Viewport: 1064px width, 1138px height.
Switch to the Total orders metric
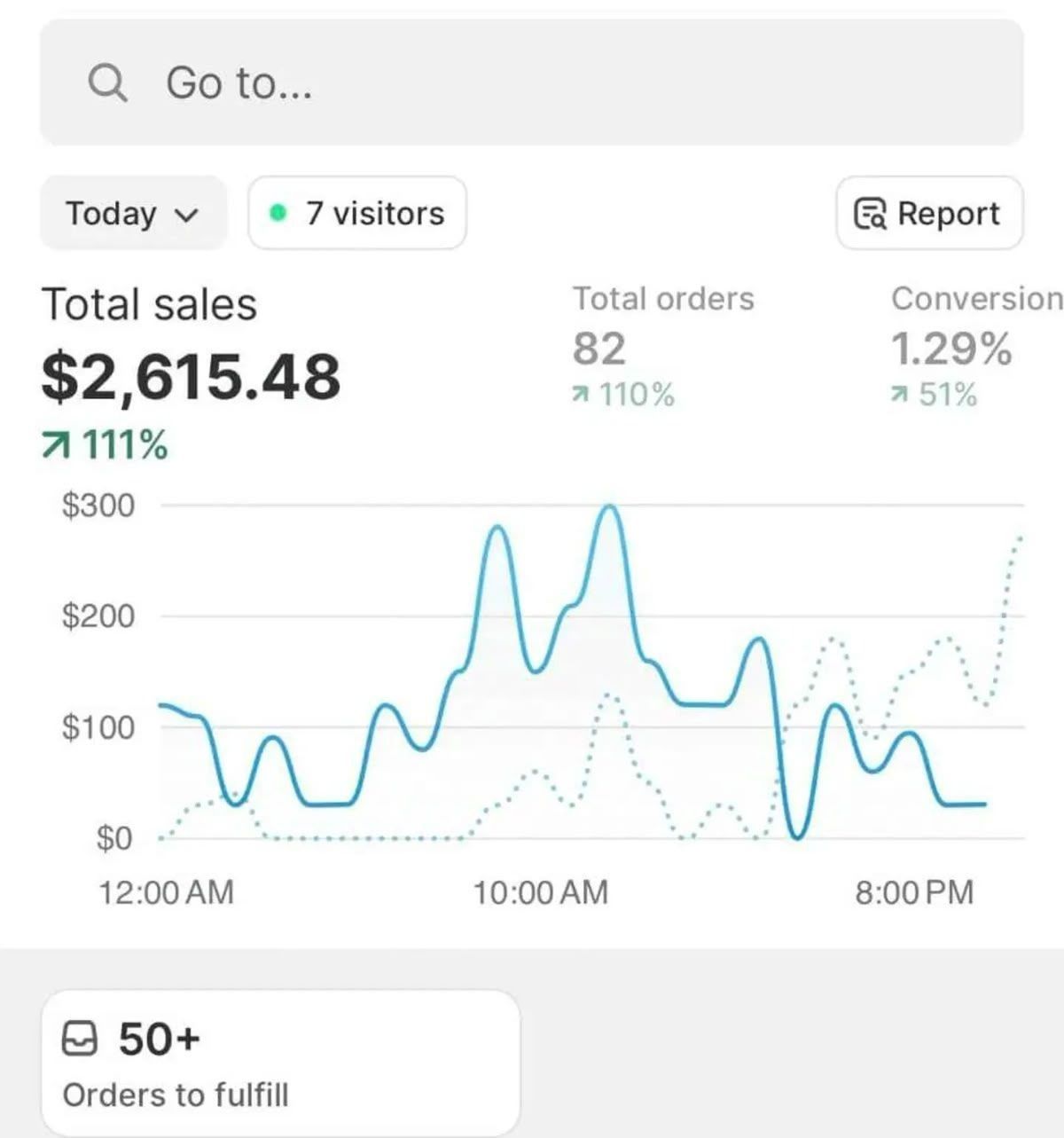click(x=662, y=299)
